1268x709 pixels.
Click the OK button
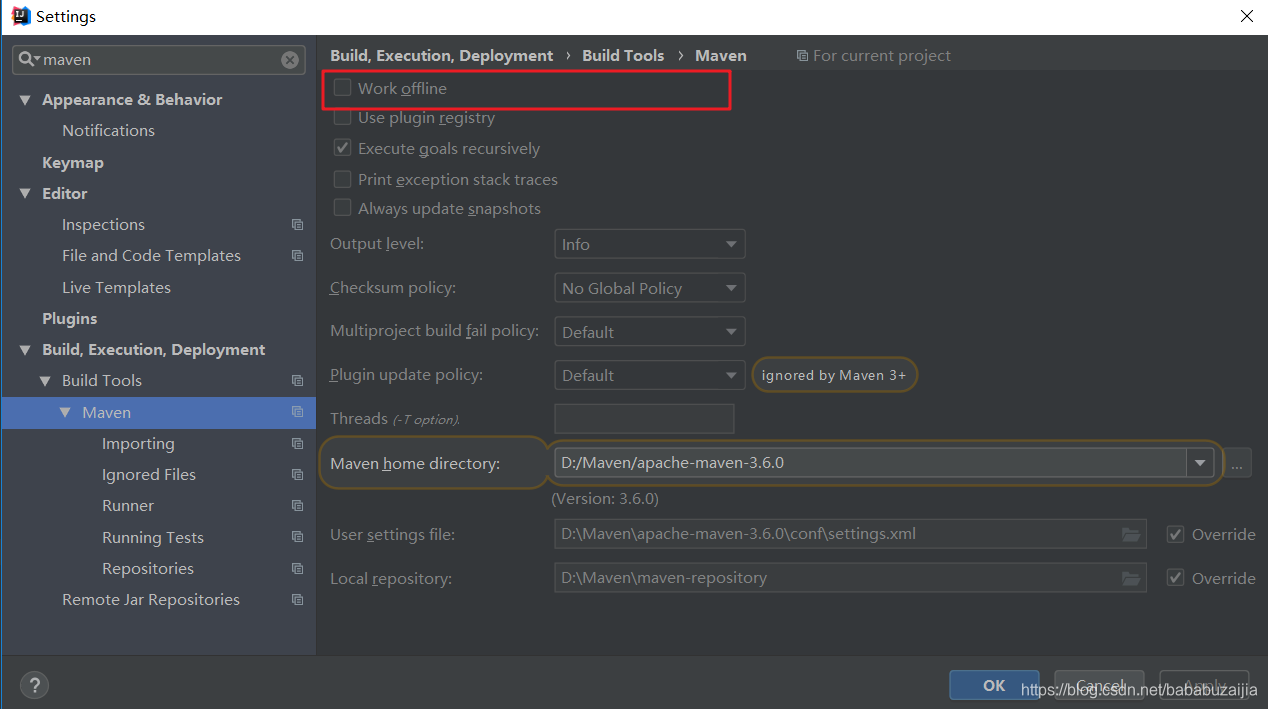(994, 685)
